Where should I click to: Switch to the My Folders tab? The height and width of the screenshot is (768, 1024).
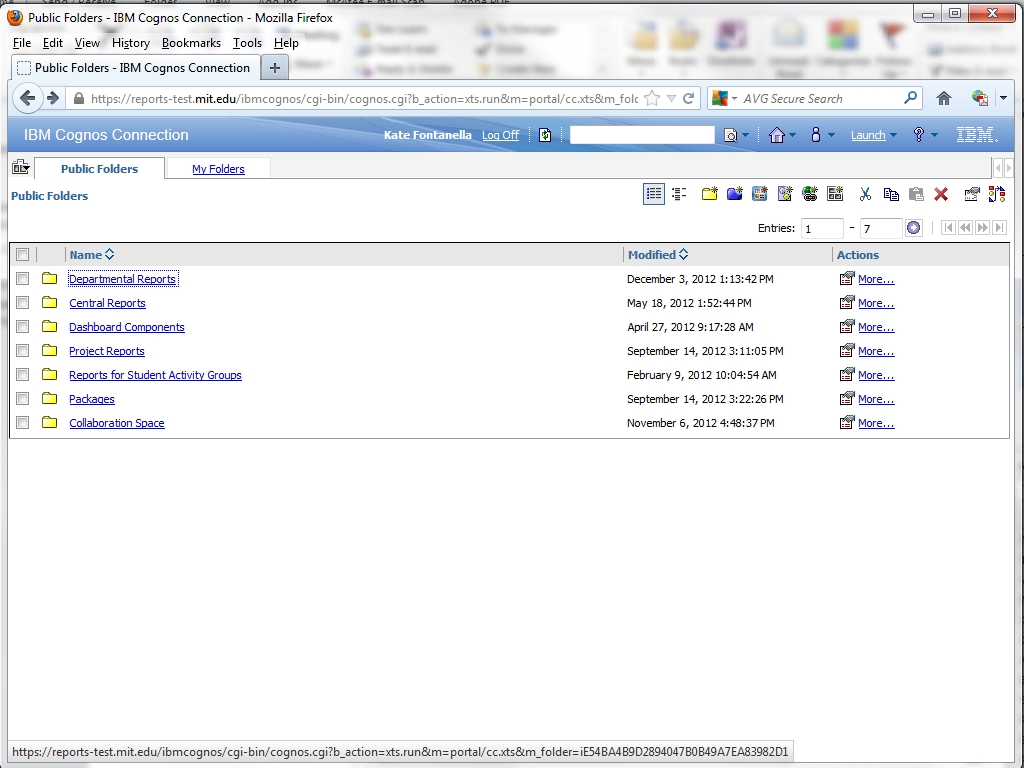click(218, 169)
